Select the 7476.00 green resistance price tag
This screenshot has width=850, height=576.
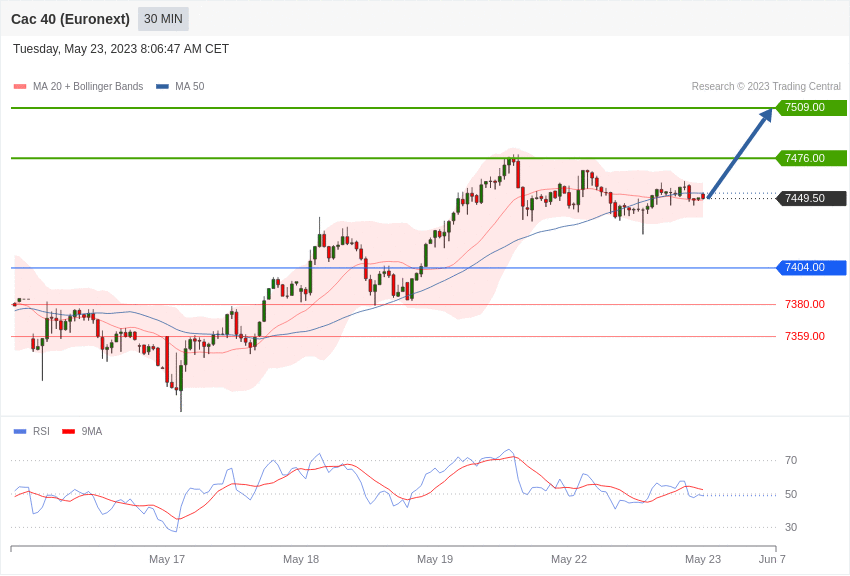coord(811,158)
